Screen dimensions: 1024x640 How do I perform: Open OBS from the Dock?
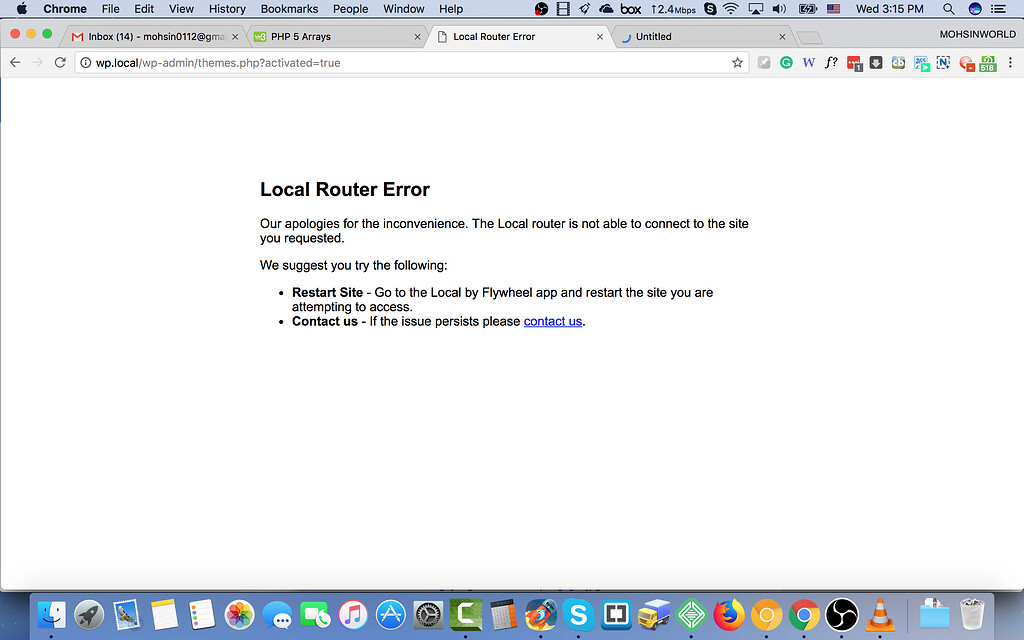click(x=840, y=614)
